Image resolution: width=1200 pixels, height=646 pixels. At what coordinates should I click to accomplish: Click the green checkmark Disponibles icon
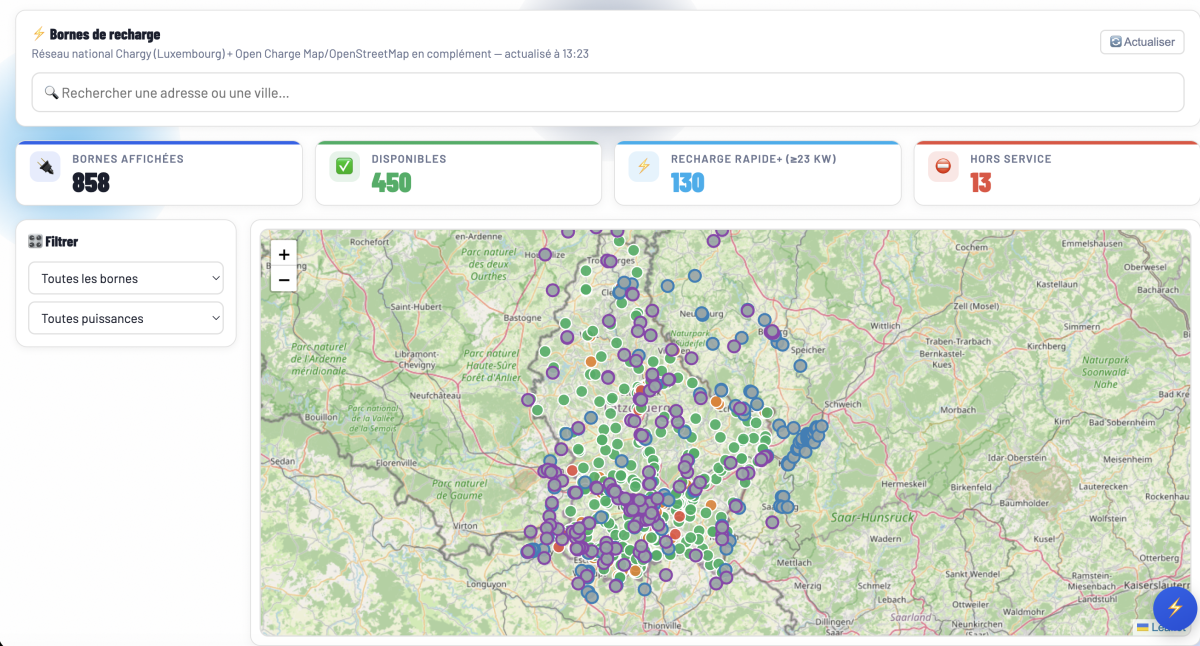345,166
